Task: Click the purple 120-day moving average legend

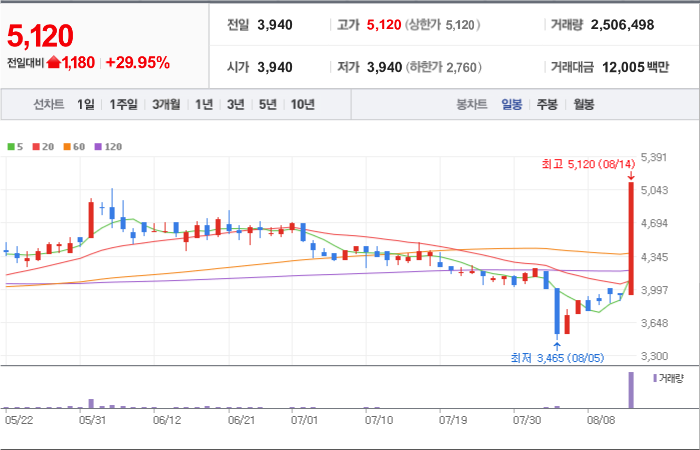Action: click(x=108, y=146)
